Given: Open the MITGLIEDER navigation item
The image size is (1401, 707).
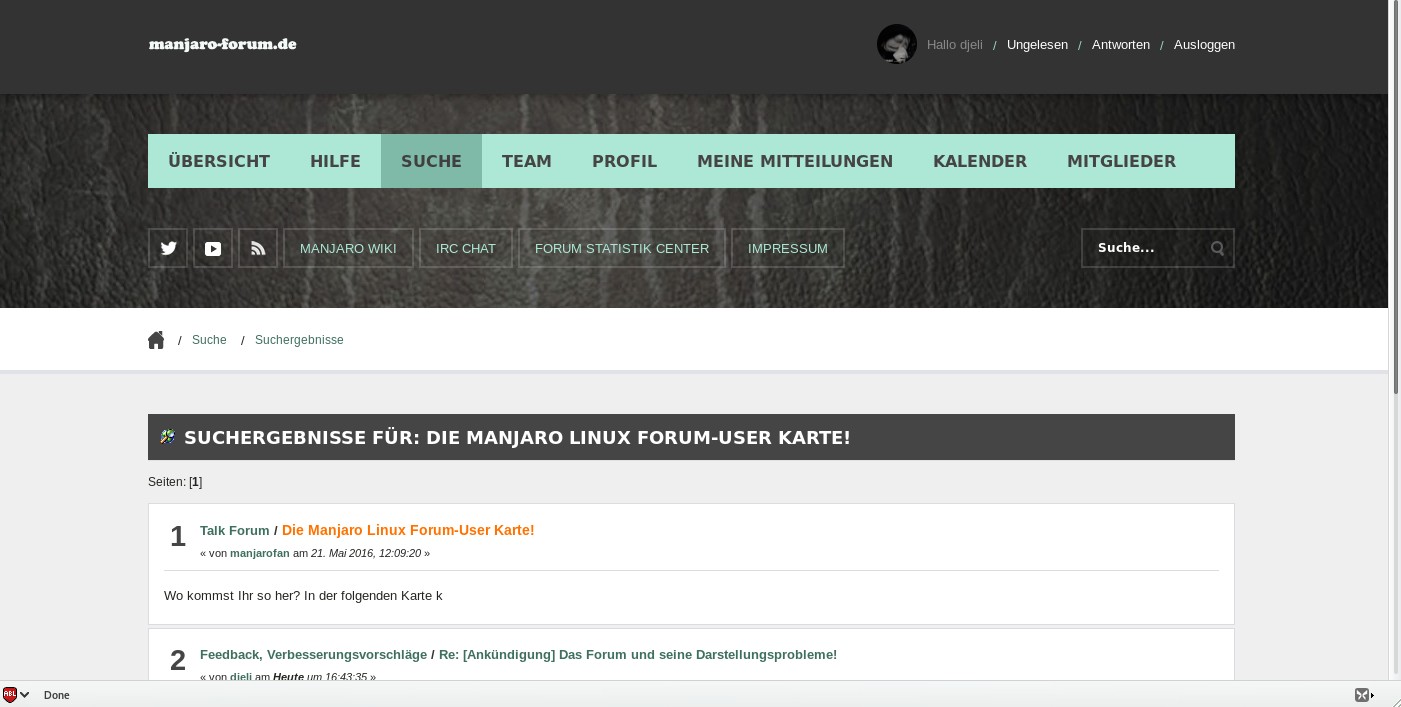Looking at the screenshot, I should point(1121,161).
